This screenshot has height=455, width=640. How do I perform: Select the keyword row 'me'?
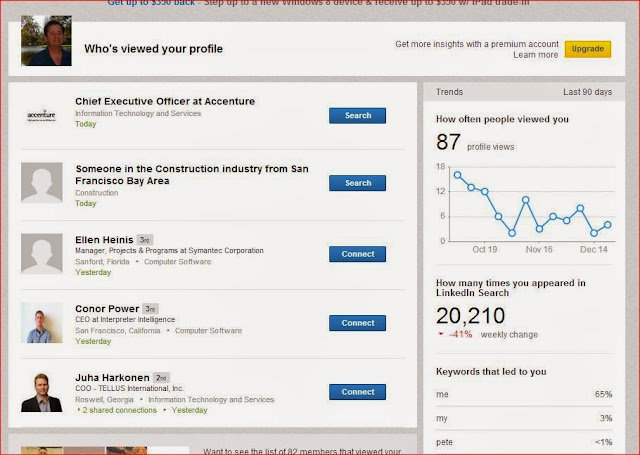point(524,395)
